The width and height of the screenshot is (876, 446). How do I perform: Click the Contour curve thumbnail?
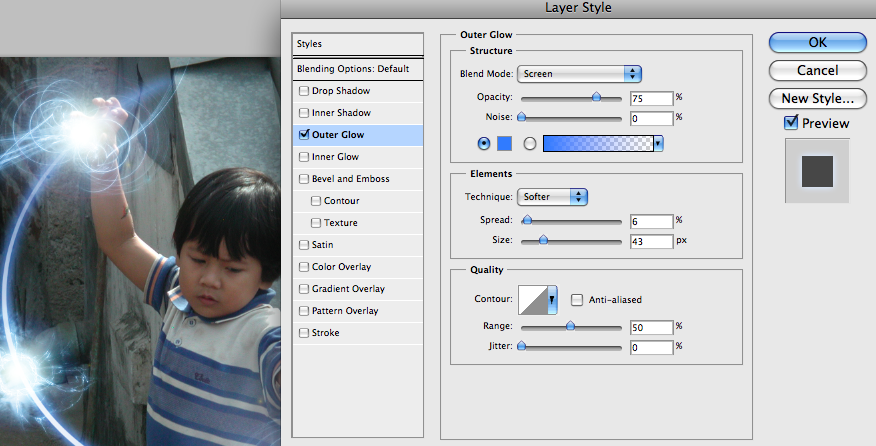coord(533,300)
